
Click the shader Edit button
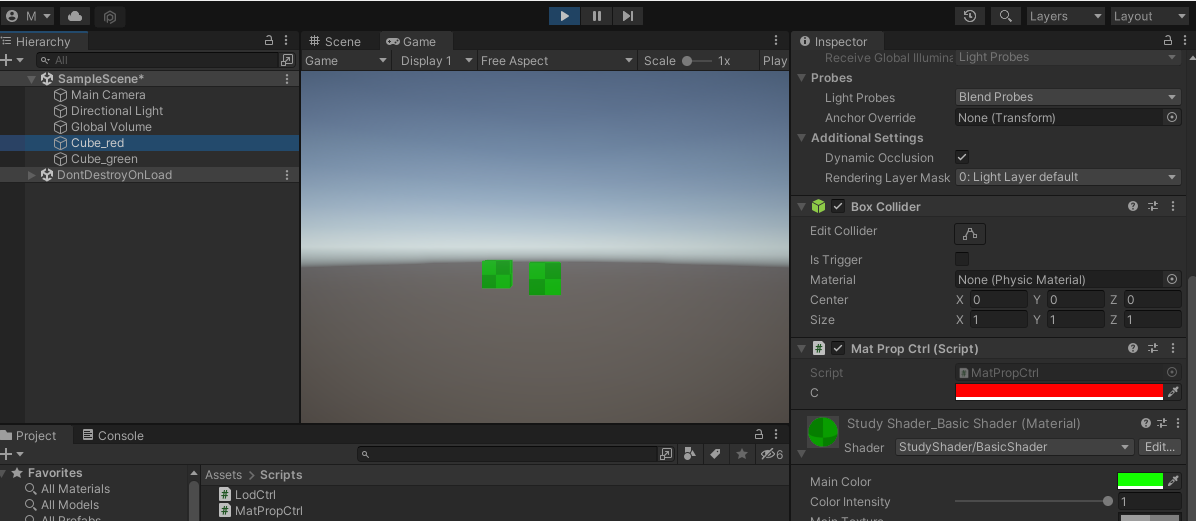(x=1160, y=447)
